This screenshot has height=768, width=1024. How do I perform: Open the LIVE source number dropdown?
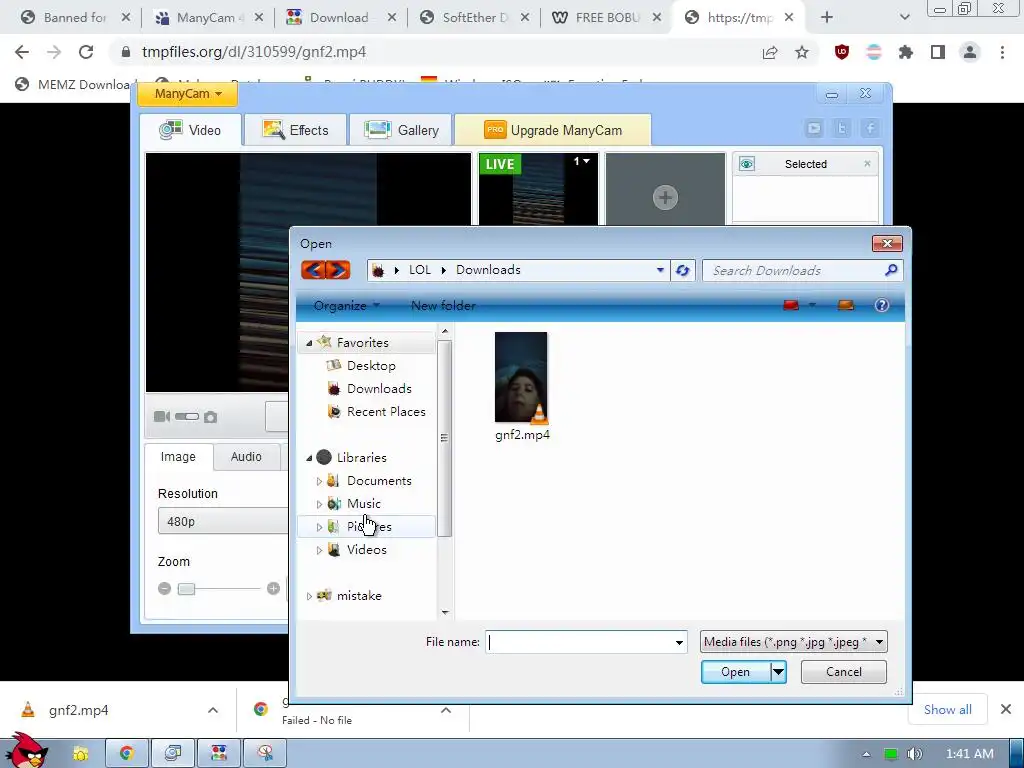pos(582,161)
